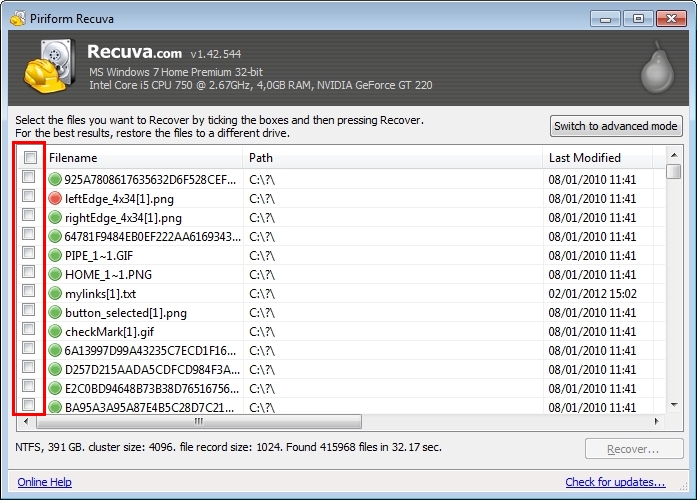Select file name mylinks[1].txt
This screenshot has width=697, height=500.
coord(100,294)
